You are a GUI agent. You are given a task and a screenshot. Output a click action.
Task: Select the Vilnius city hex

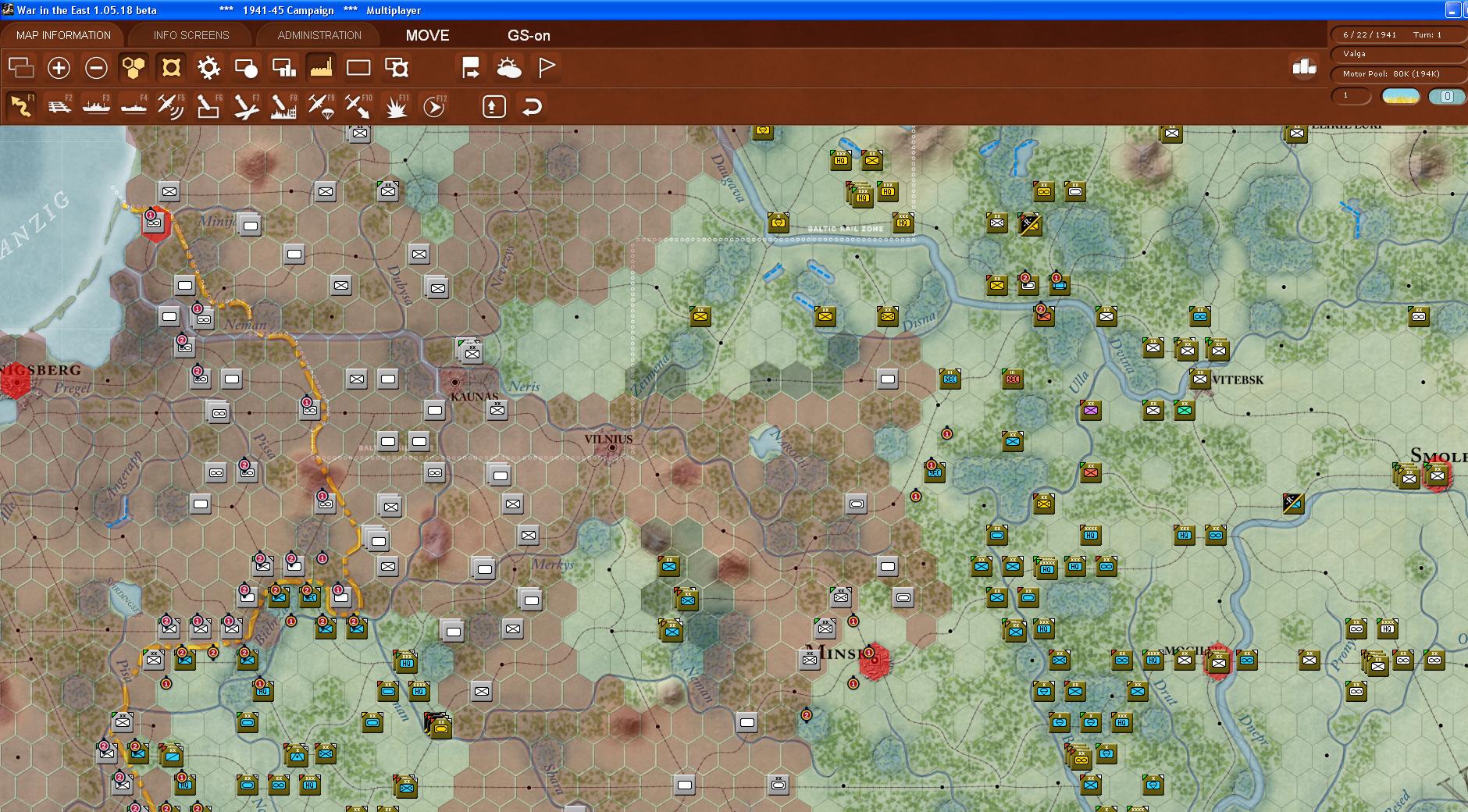(611, 447)
